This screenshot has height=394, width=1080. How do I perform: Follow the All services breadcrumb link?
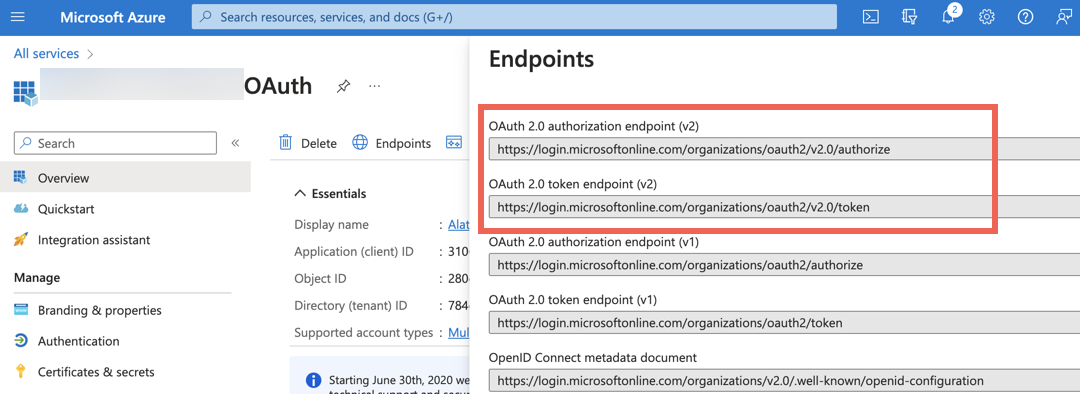tap(46, 54)
